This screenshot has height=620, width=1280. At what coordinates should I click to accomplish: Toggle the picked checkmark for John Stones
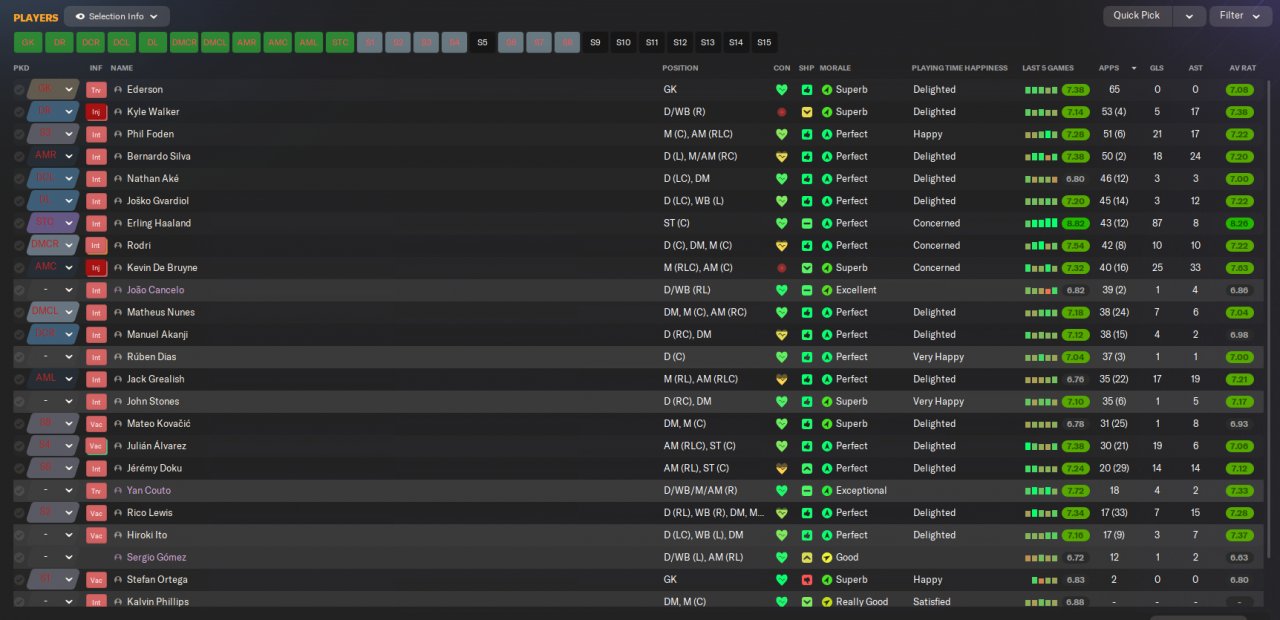pos(19,401)
